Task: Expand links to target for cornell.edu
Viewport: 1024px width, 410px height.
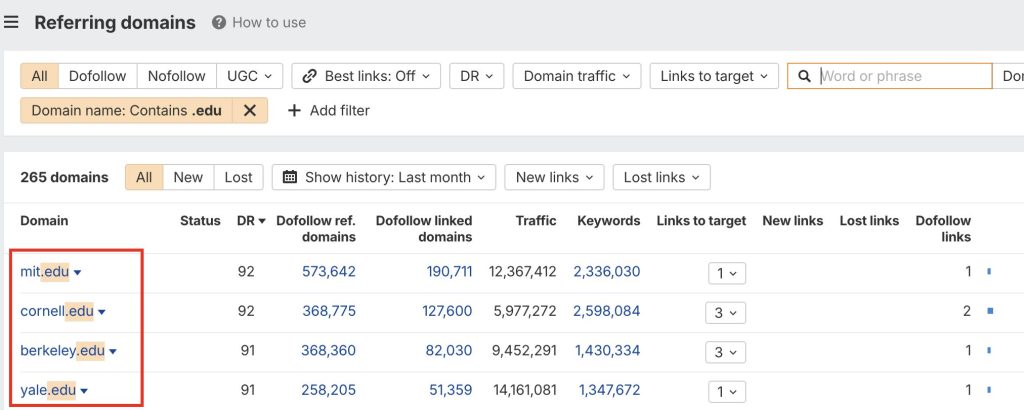Action: pyautogui.click(x=725, y=313)
